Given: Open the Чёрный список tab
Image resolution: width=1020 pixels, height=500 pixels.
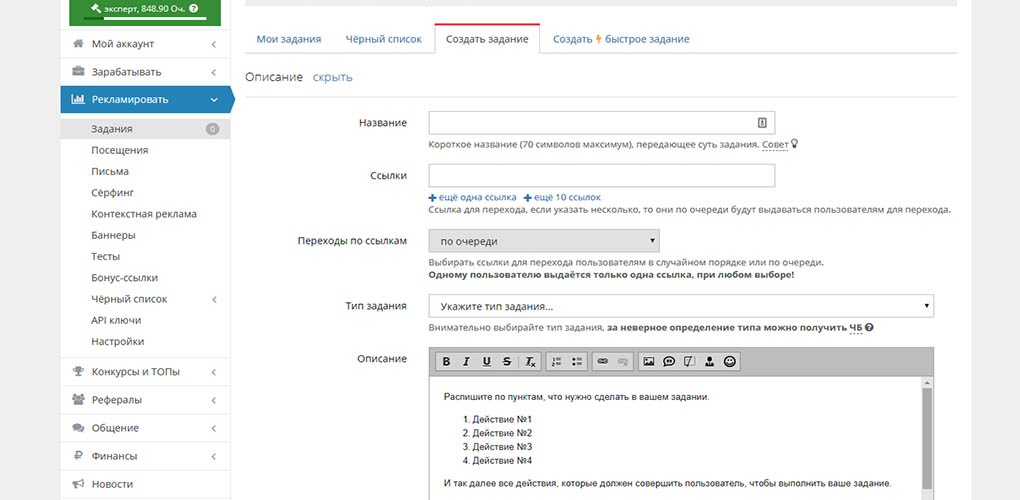Looking at the screenshot, I should click(x=383, y=39).
